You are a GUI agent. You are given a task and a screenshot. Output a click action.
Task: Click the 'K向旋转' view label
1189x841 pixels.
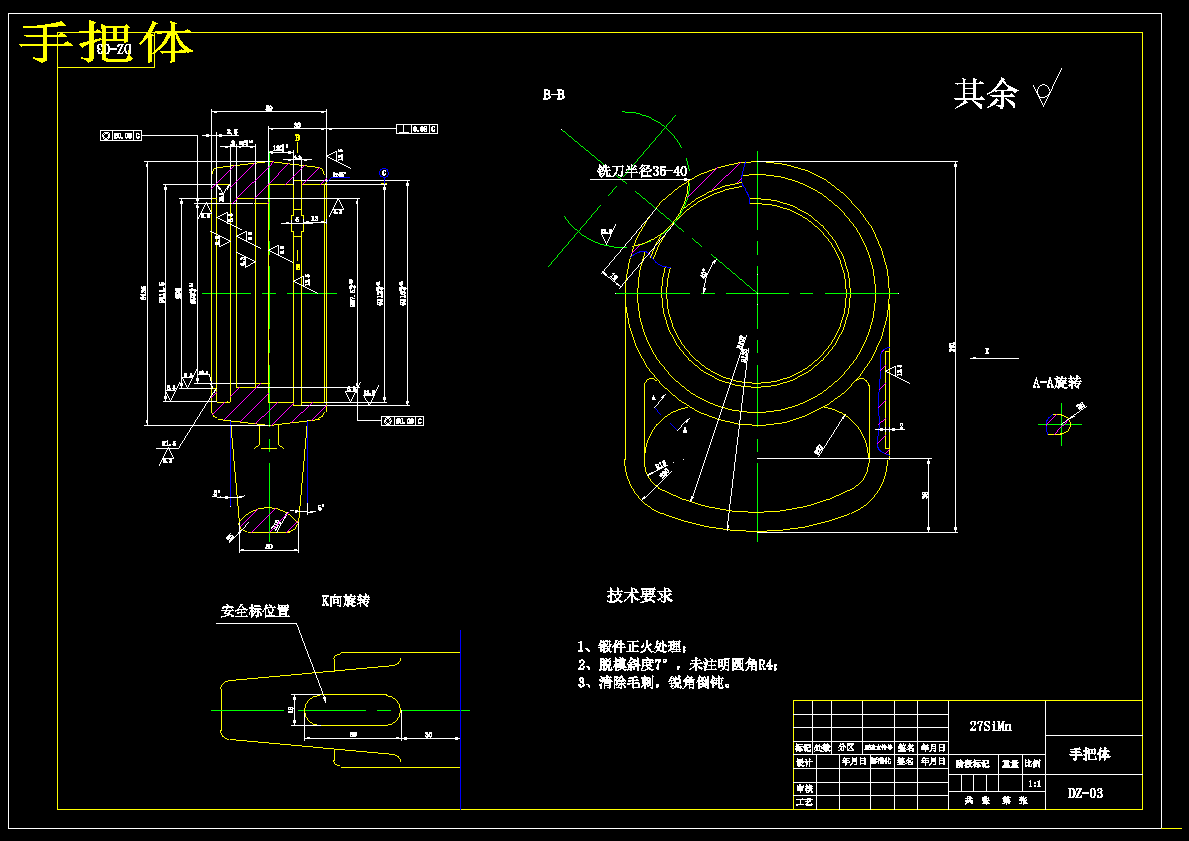[x=346, y=601]
